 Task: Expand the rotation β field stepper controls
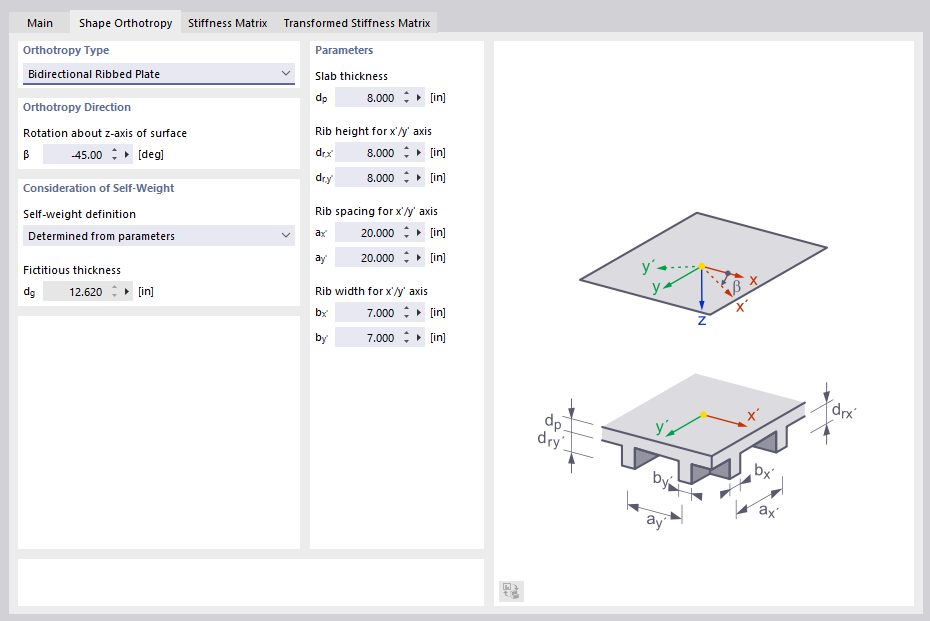113,154
